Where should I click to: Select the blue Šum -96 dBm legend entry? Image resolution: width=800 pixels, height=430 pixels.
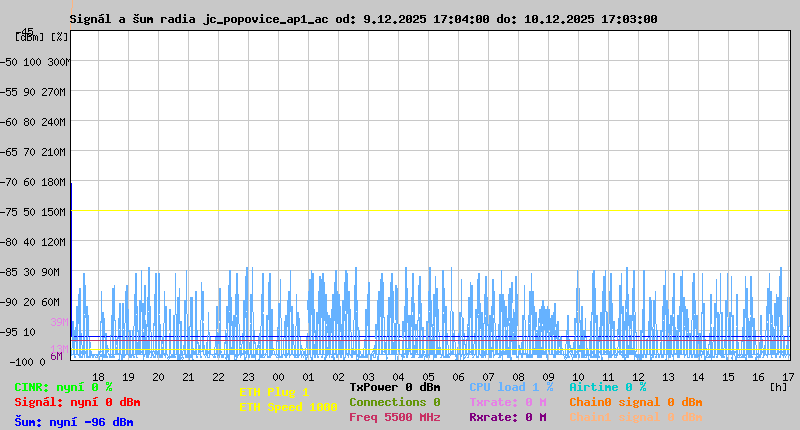[x=74, y=422]
